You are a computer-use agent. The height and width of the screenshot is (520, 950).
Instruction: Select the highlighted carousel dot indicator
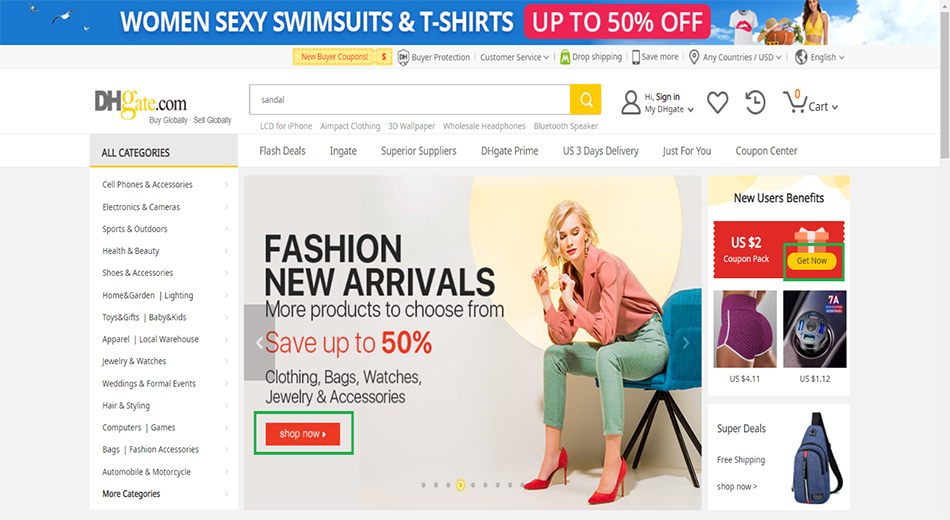460,485
